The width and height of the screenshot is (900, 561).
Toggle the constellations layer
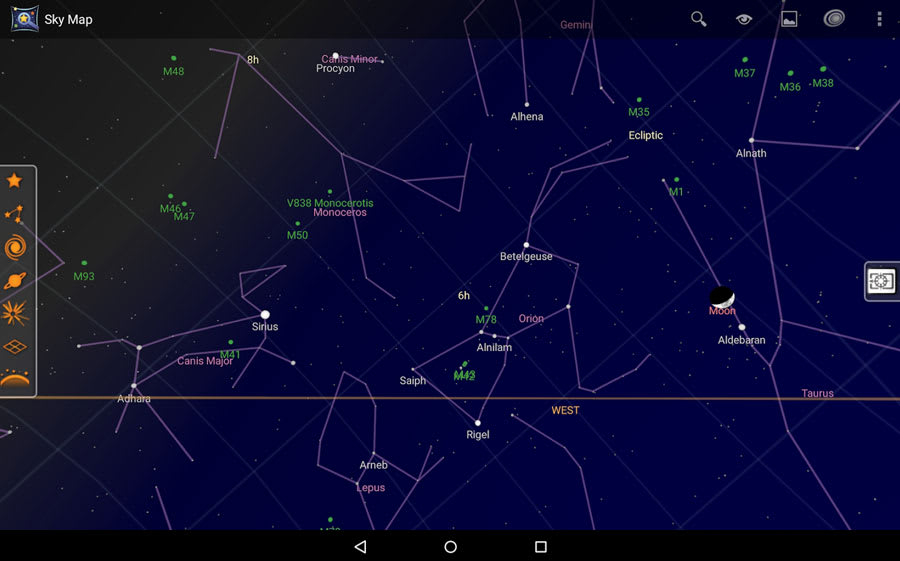point(14,214)
